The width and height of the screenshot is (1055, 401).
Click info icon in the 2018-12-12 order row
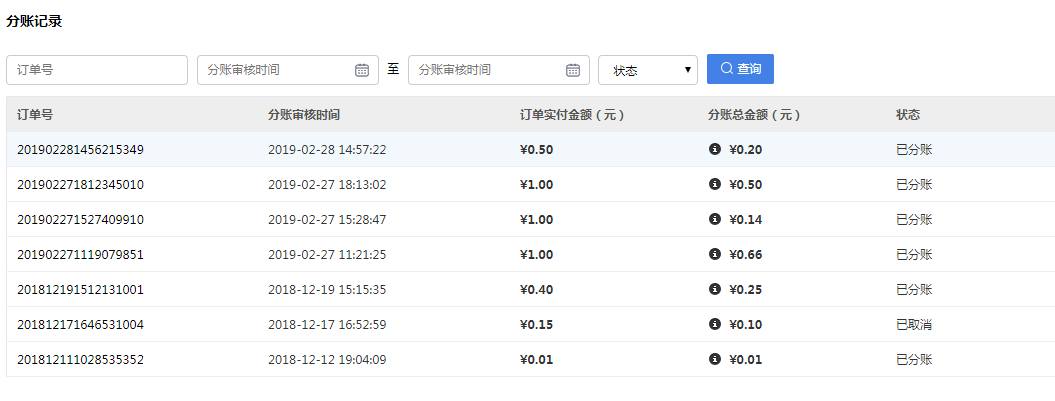[x=714, y=360]
